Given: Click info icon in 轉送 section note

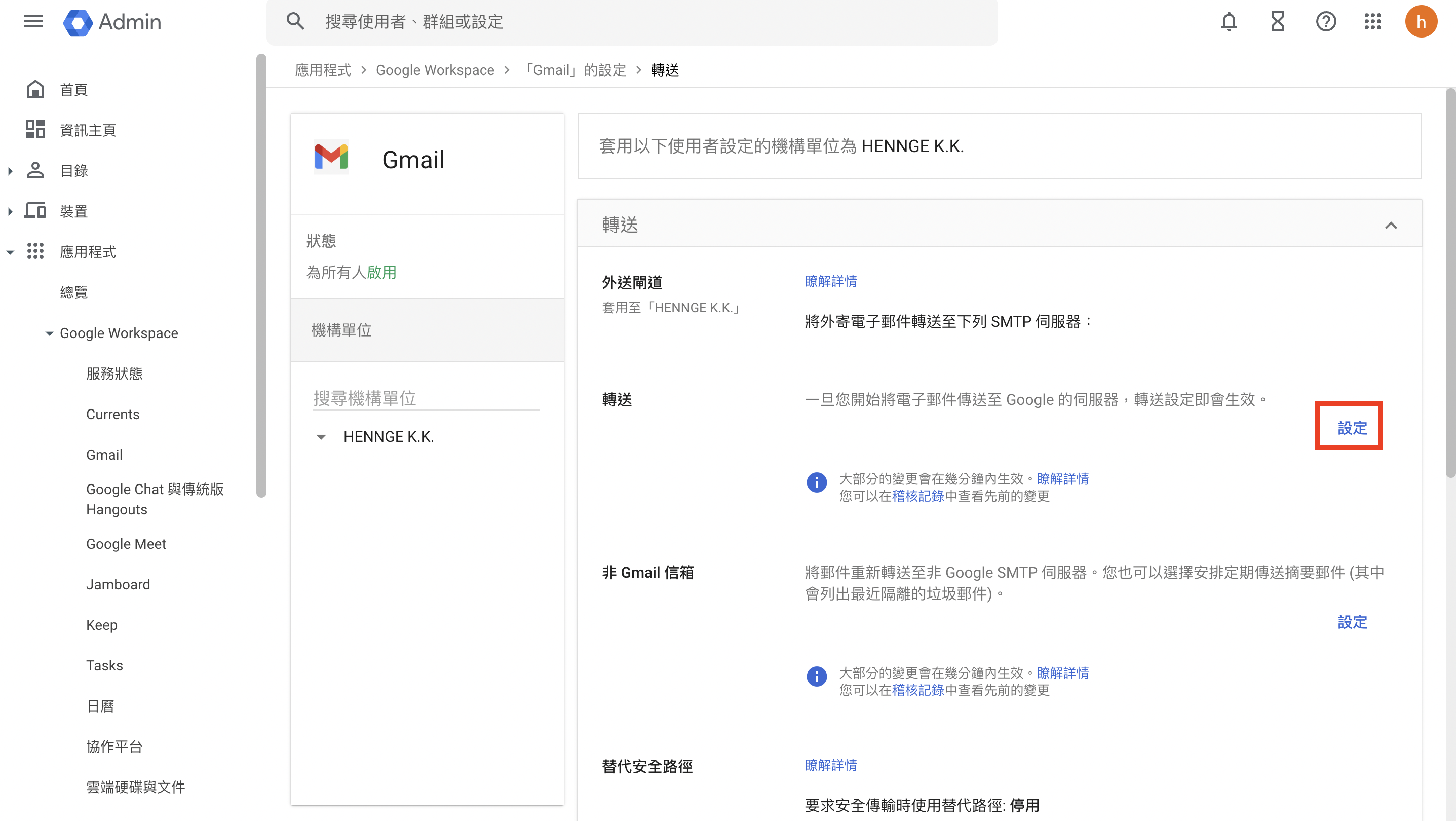Looking at the screenshot, I should click(817, 482).
